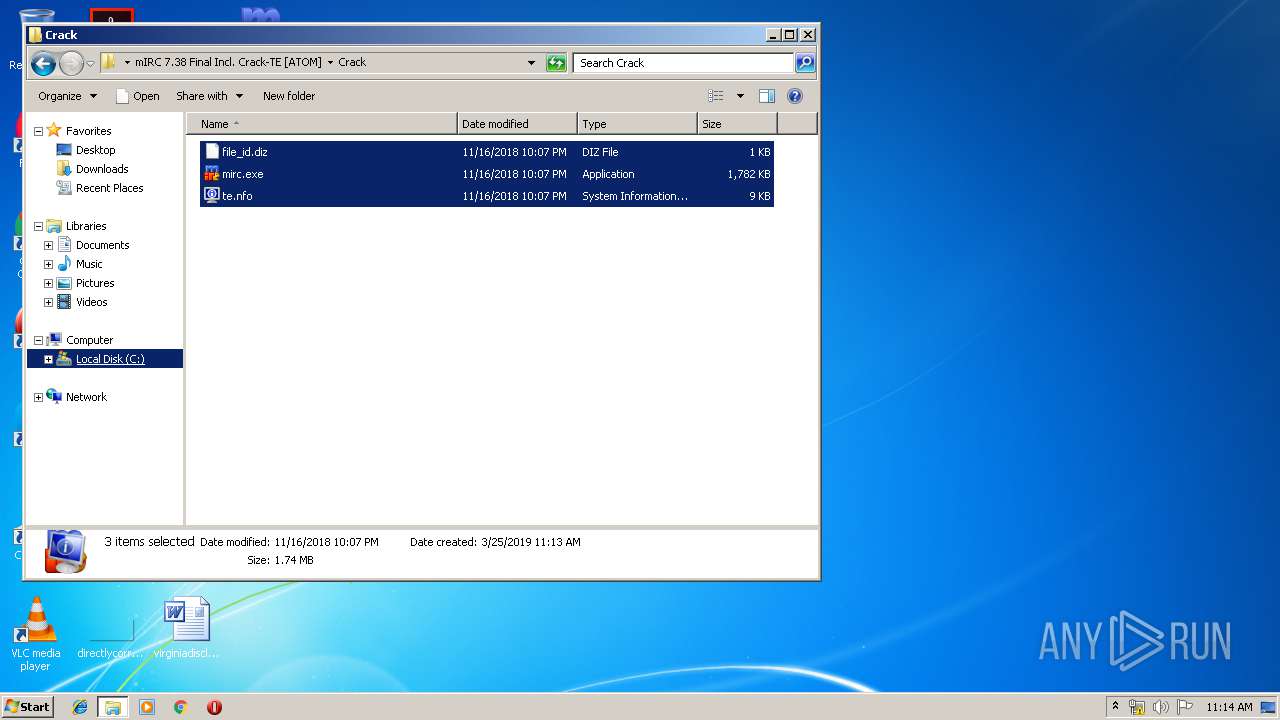1280x720 pixels.
Task: Open Desktop under Favorites
Action: [95, 150]
